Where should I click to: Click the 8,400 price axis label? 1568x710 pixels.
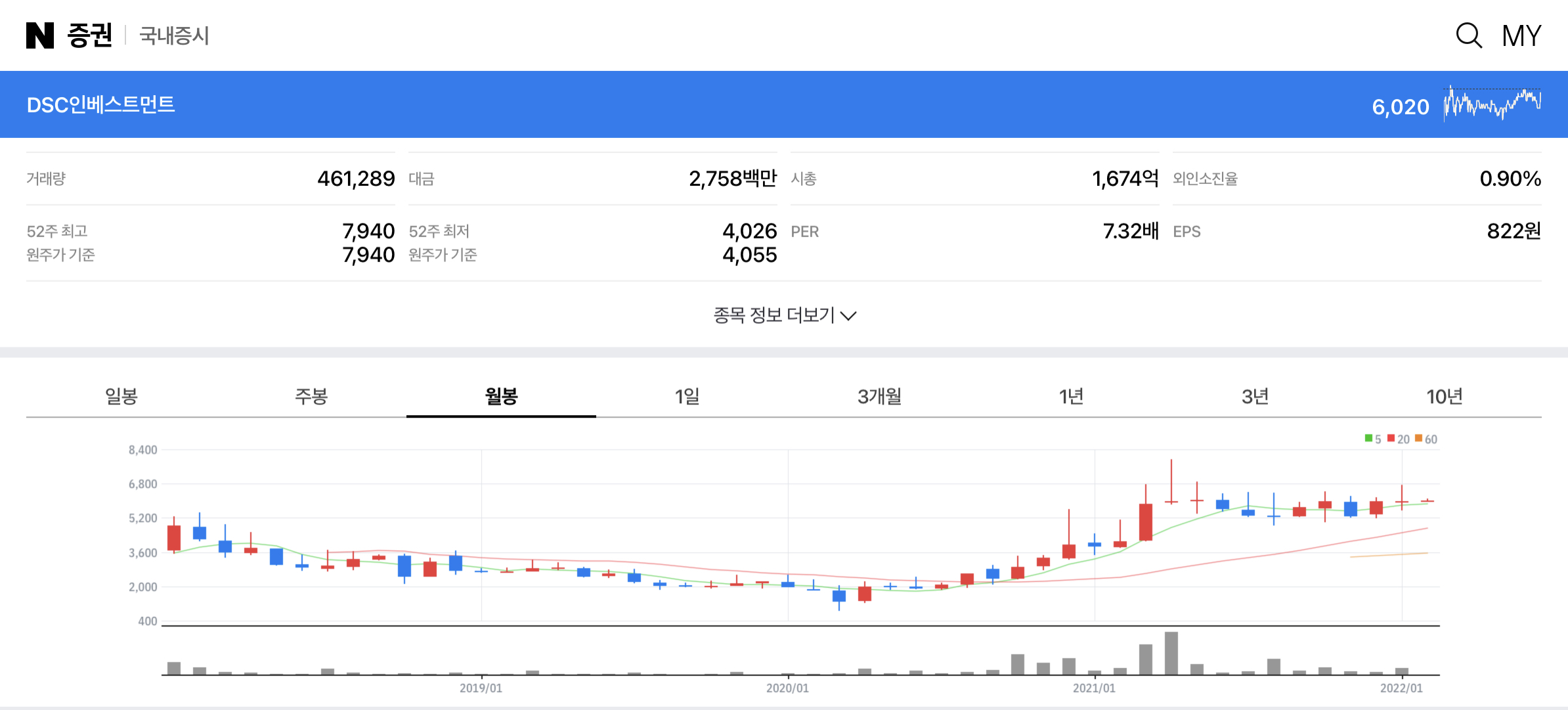pyautogui.click(x=143, y=451)
